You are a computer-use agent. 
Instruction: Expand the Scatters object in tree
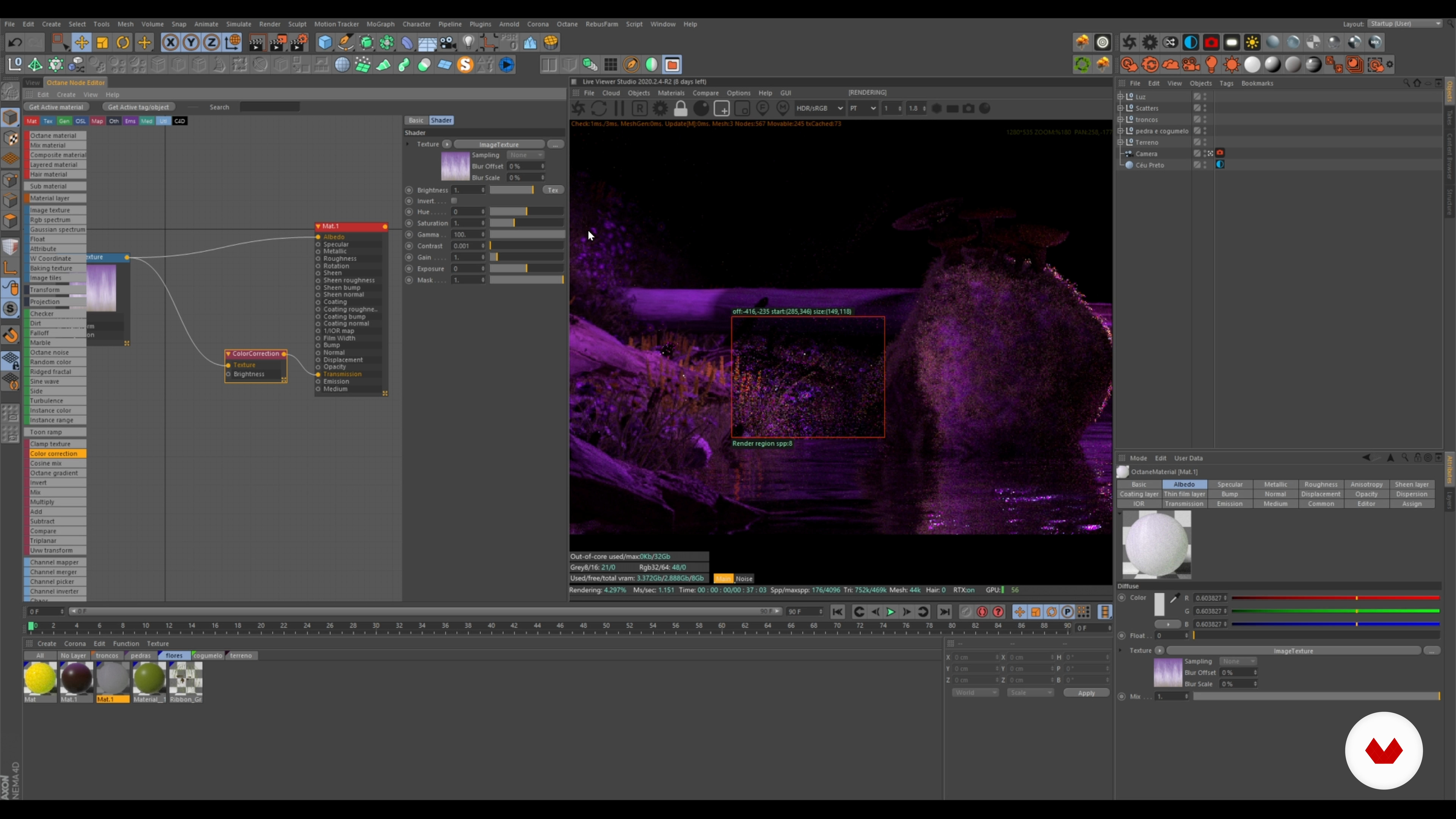point(1120,108)
